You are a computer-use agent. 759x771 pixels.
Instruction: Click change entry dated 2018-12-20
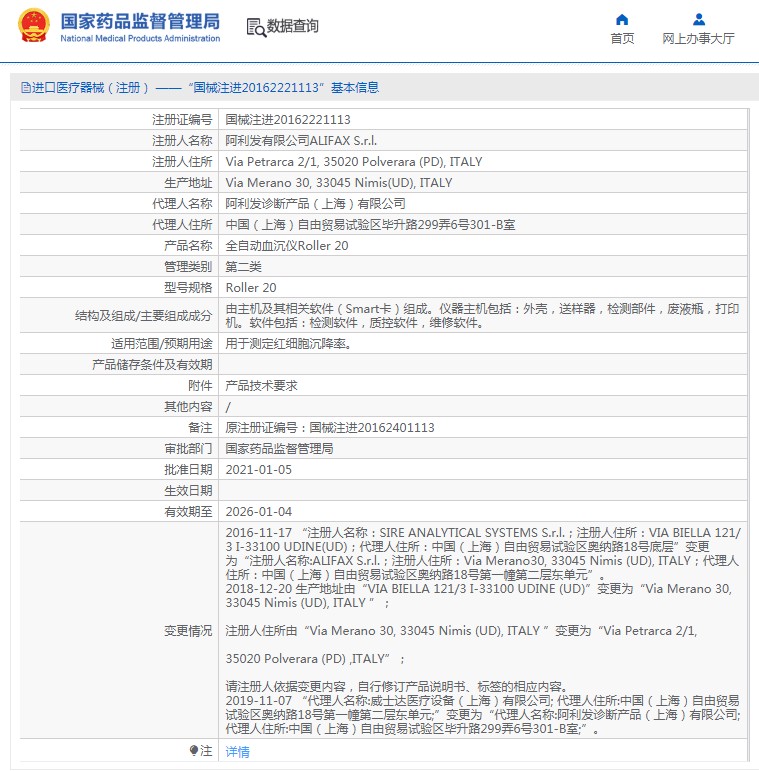coord(478,595)
